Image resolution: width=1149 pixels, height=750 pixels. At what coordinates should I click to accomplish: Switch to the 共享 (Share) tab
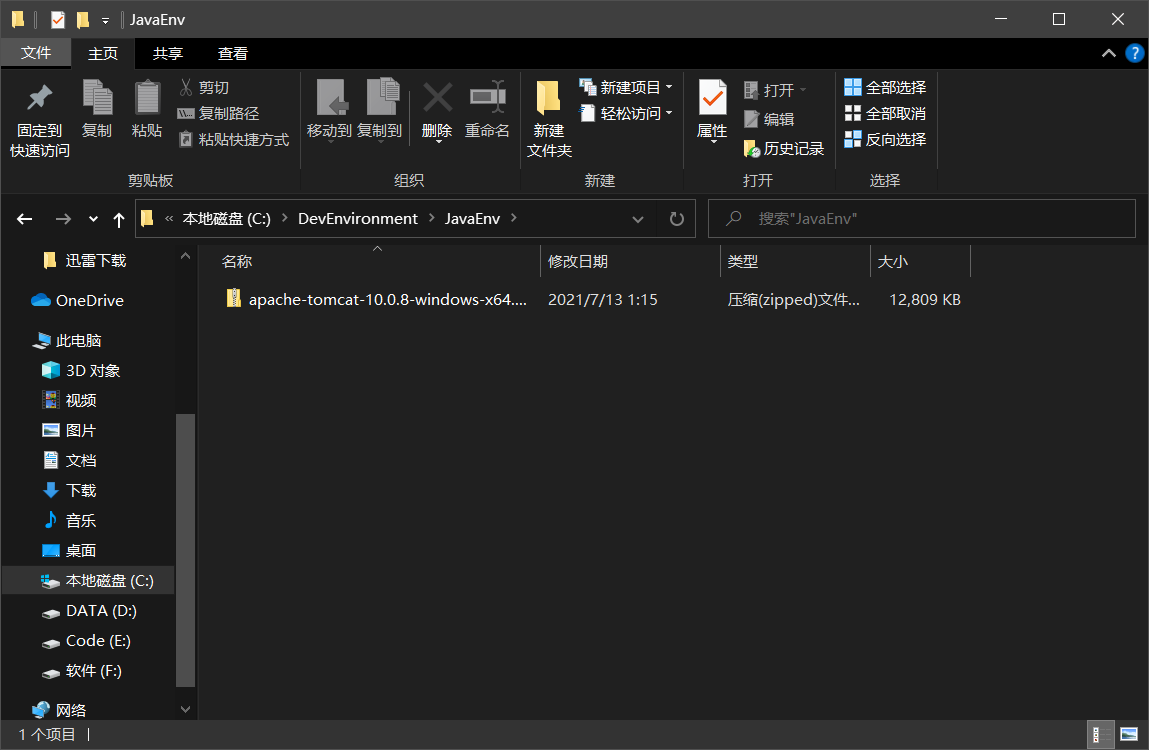tap(168, 54)
